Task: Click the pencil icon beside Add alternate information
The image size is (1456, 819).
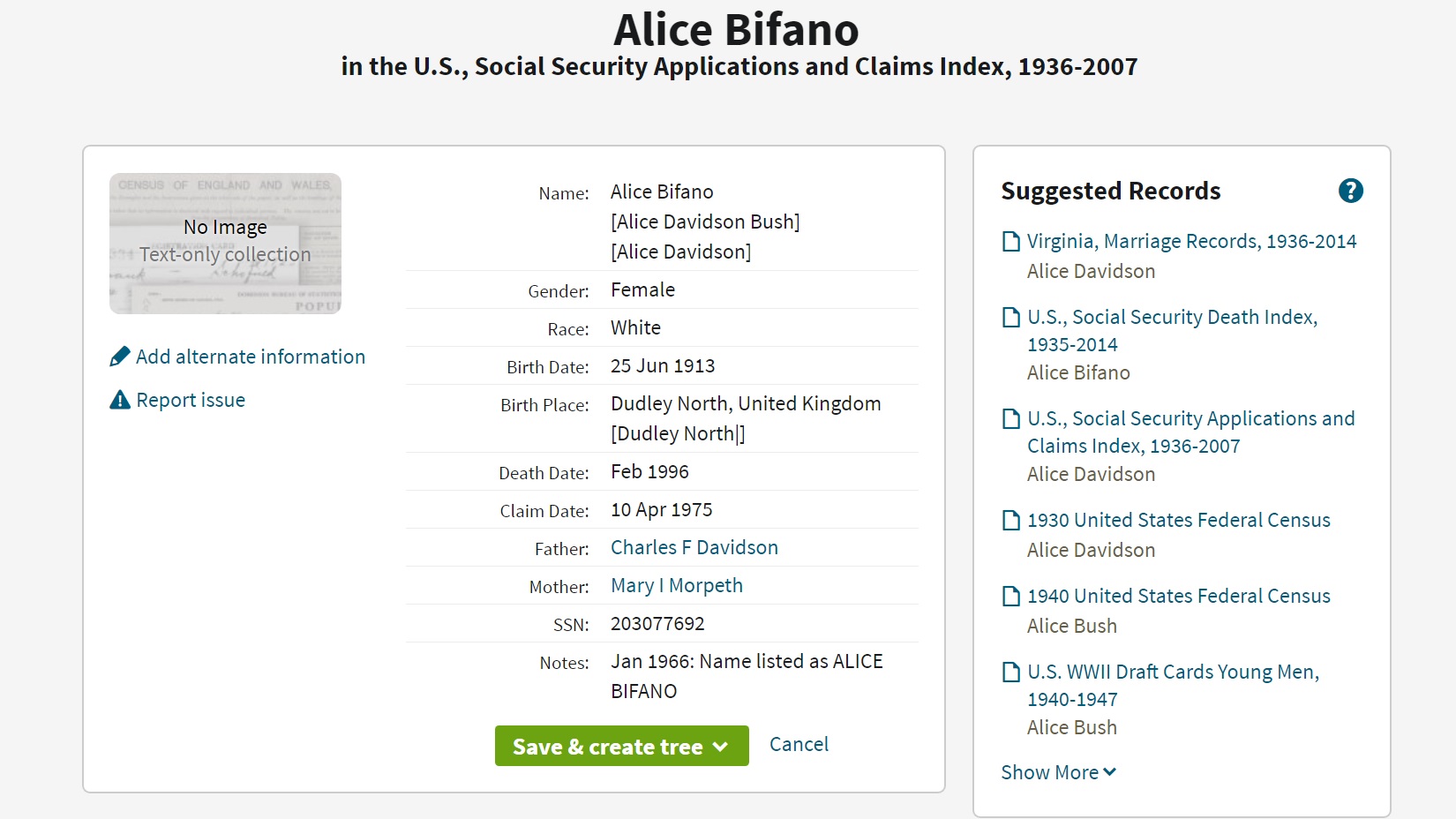Action: (120, 357)
